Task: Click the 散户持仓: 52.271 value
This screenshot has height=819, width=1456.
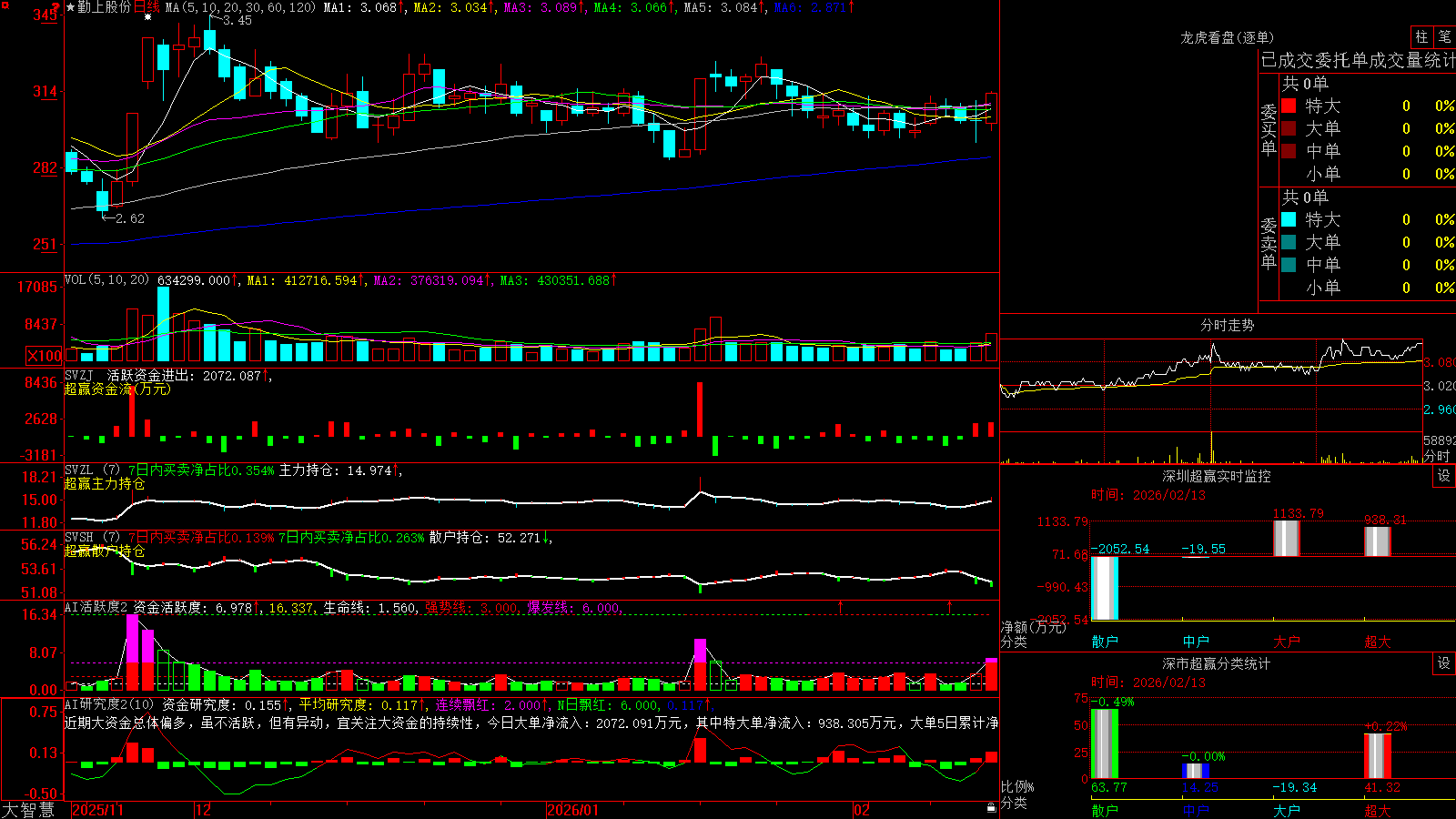Action: click(487, 538)
